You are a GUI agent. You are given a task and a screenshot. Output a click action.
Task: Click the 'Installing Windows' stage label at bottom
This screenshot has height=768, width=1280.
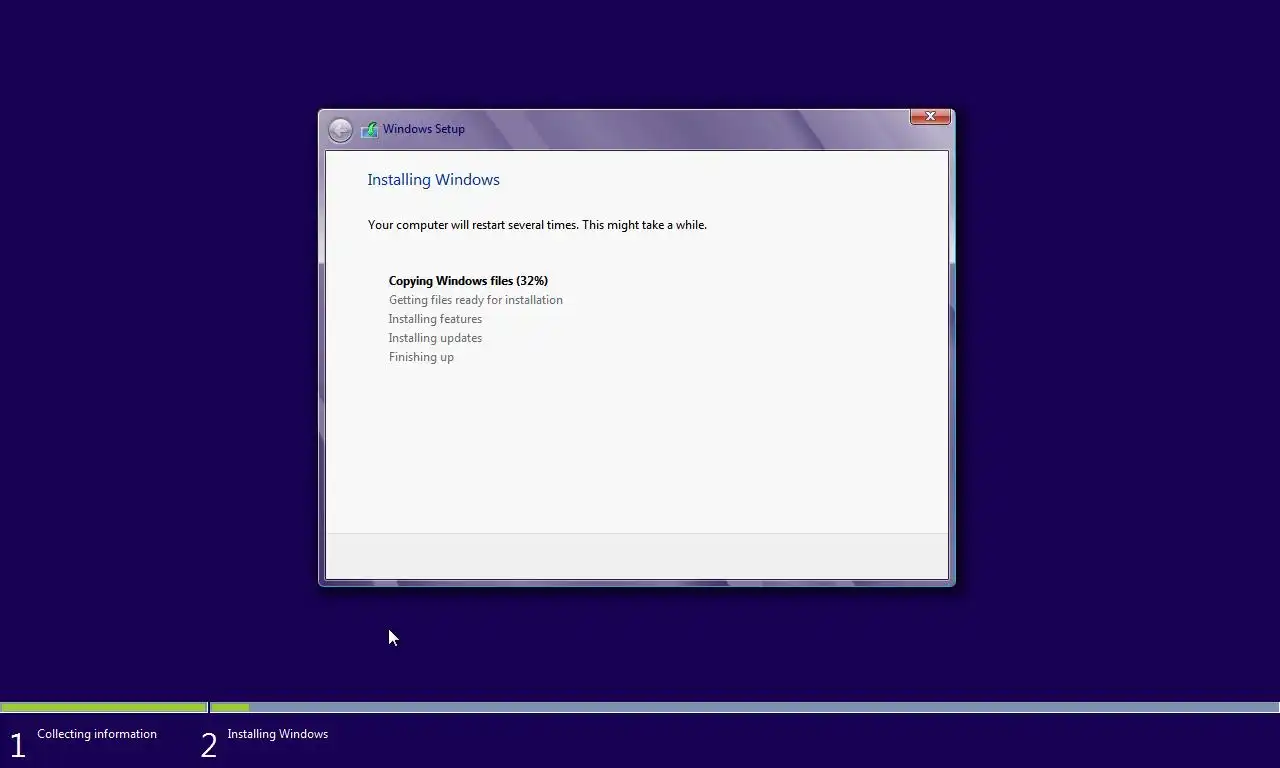pos(277,734)
